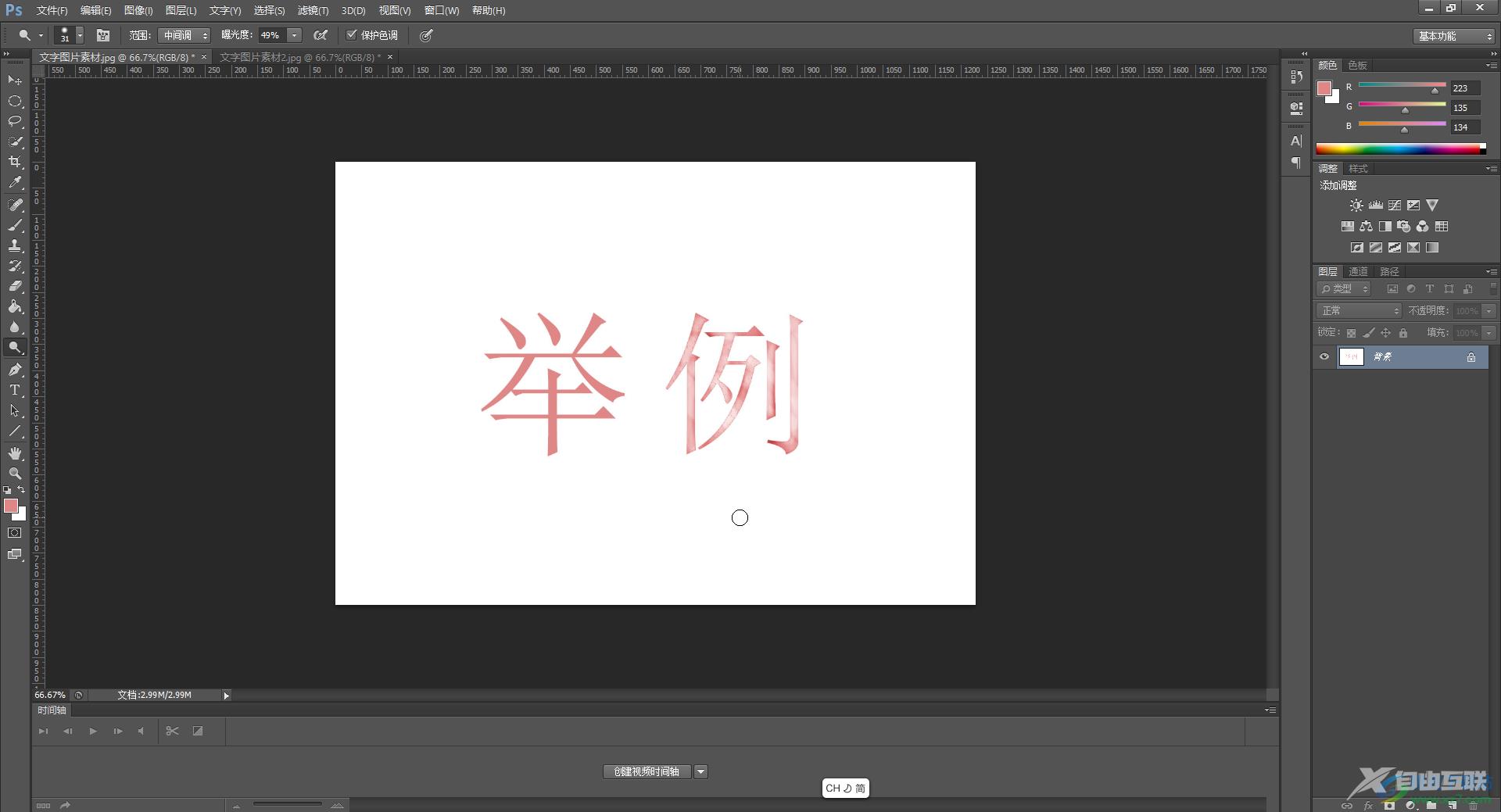The image size is (1501, 812).
Task: Reset default foreground and background colors
Action: pos(7,490)
